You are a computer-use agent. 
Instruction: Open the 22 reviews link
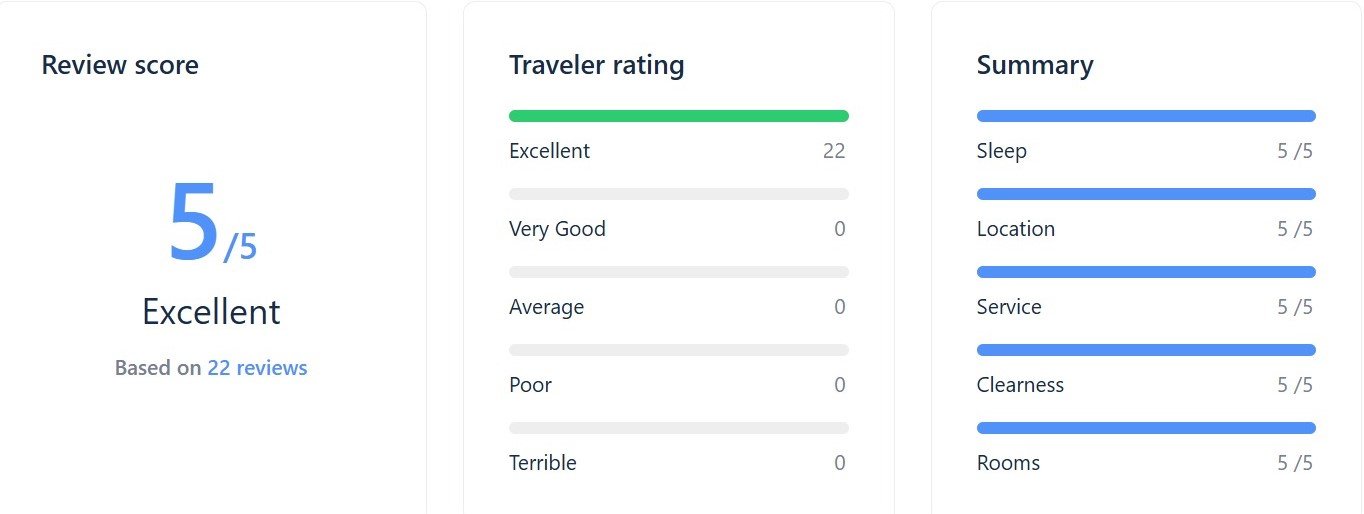click(x=257, y=368)
